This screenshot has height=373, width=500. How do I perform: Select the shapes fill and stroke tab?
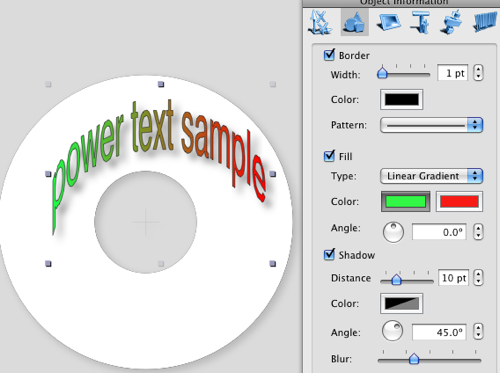click(x=355, y=22)
